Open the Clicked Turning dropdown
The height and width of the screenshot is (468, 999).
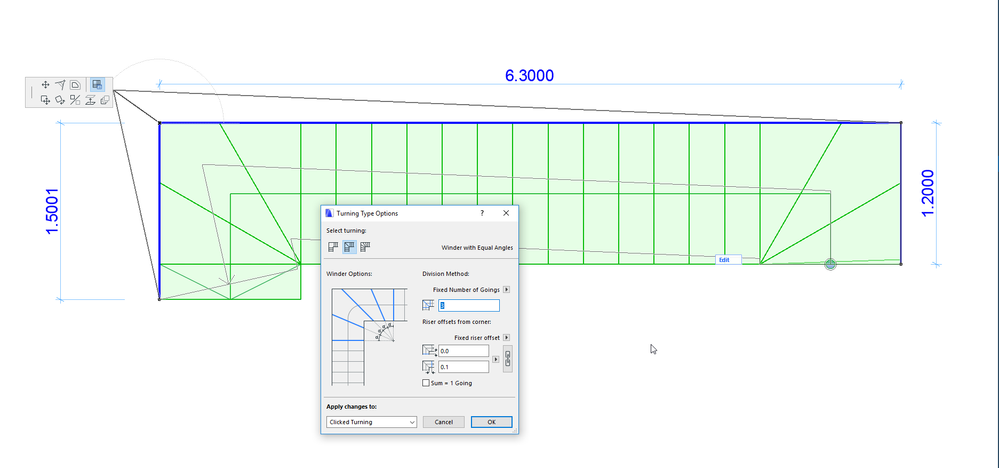(x=371, y=422)
